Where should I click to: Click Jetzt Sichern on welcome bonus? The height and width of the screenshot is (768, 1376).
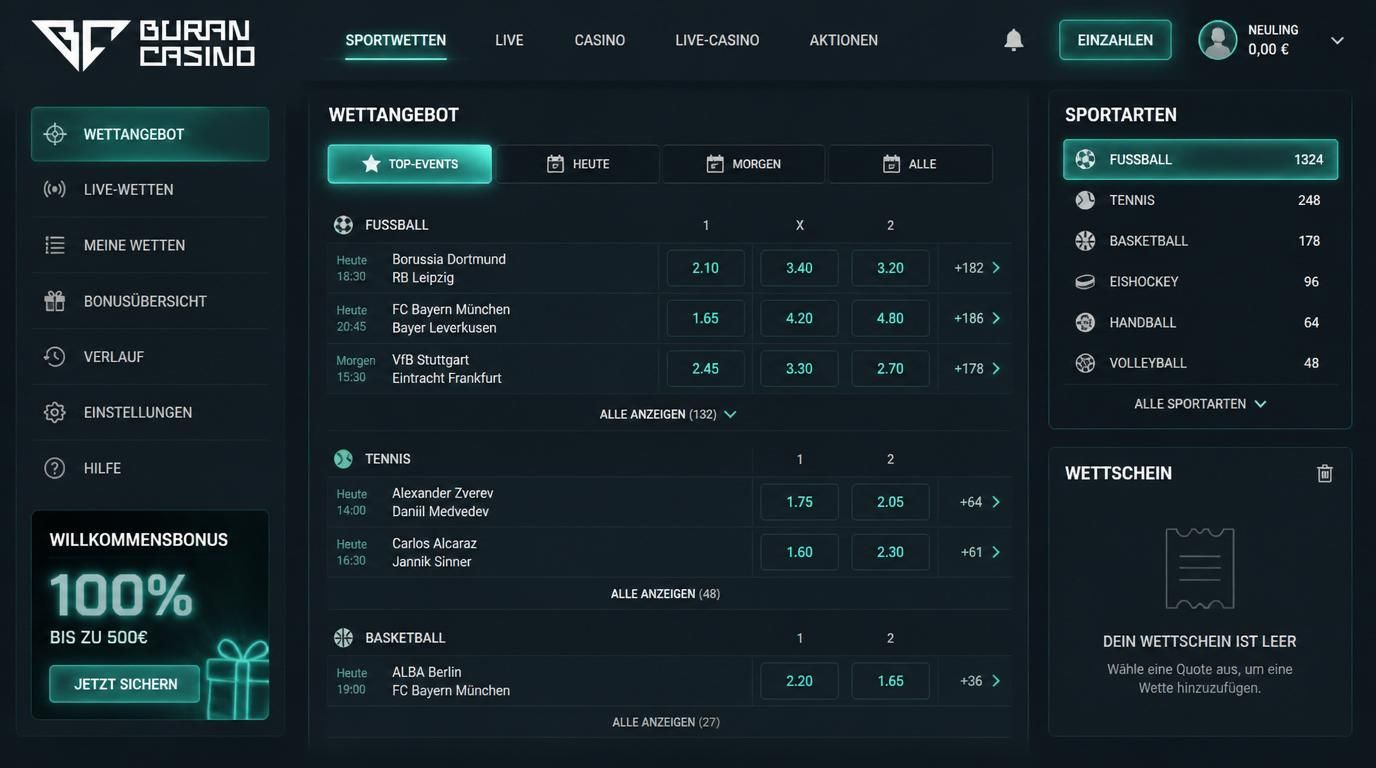click(125, 684)
